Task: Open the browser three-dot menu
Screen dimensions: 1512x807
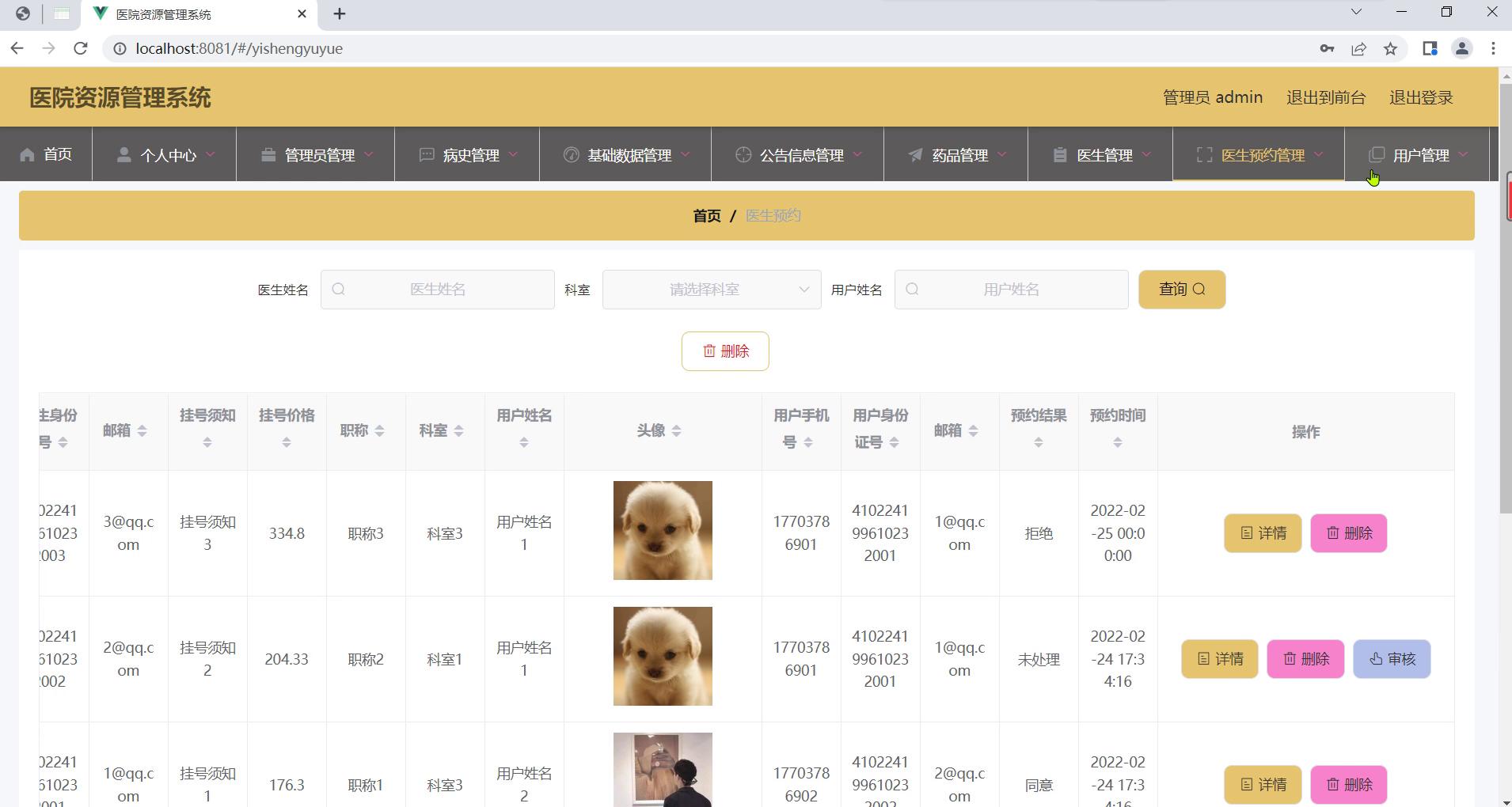Action: (x=1493, y=49)
